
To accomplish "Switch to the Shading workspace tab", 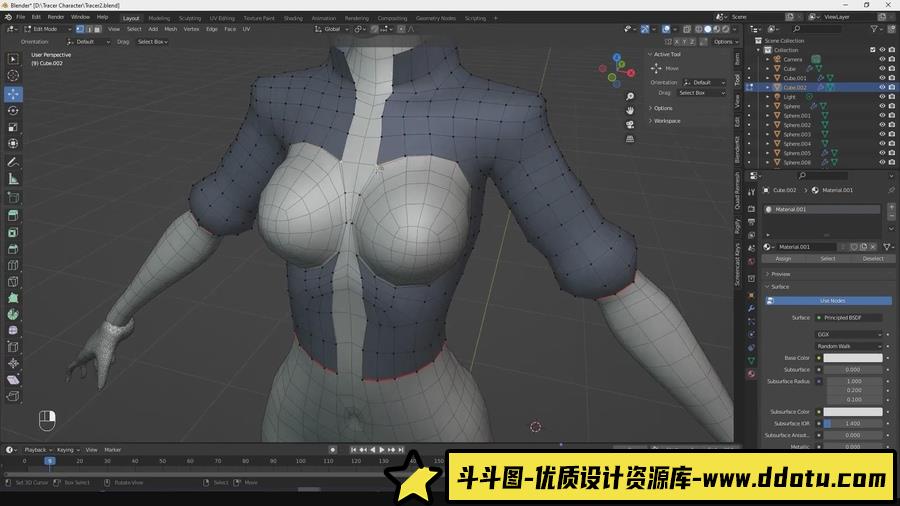I will coord(293,18).
